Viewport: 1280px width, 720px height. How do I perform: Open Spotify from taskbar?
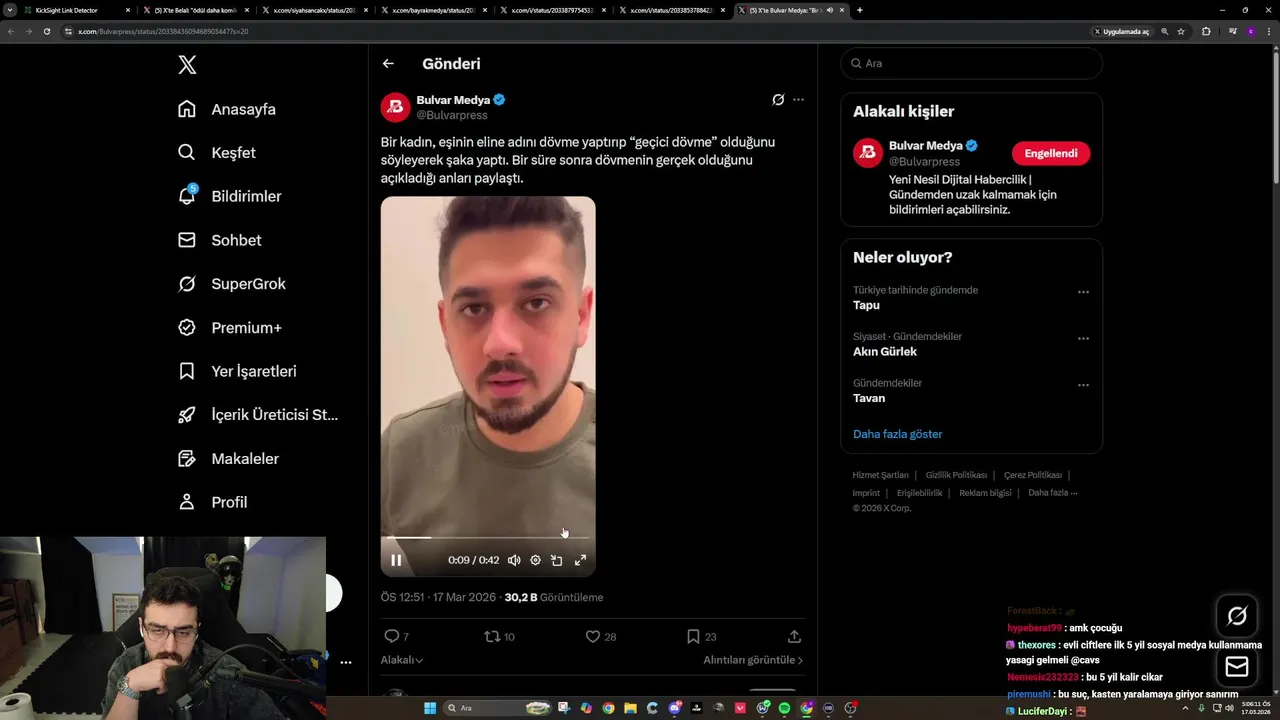784,708
